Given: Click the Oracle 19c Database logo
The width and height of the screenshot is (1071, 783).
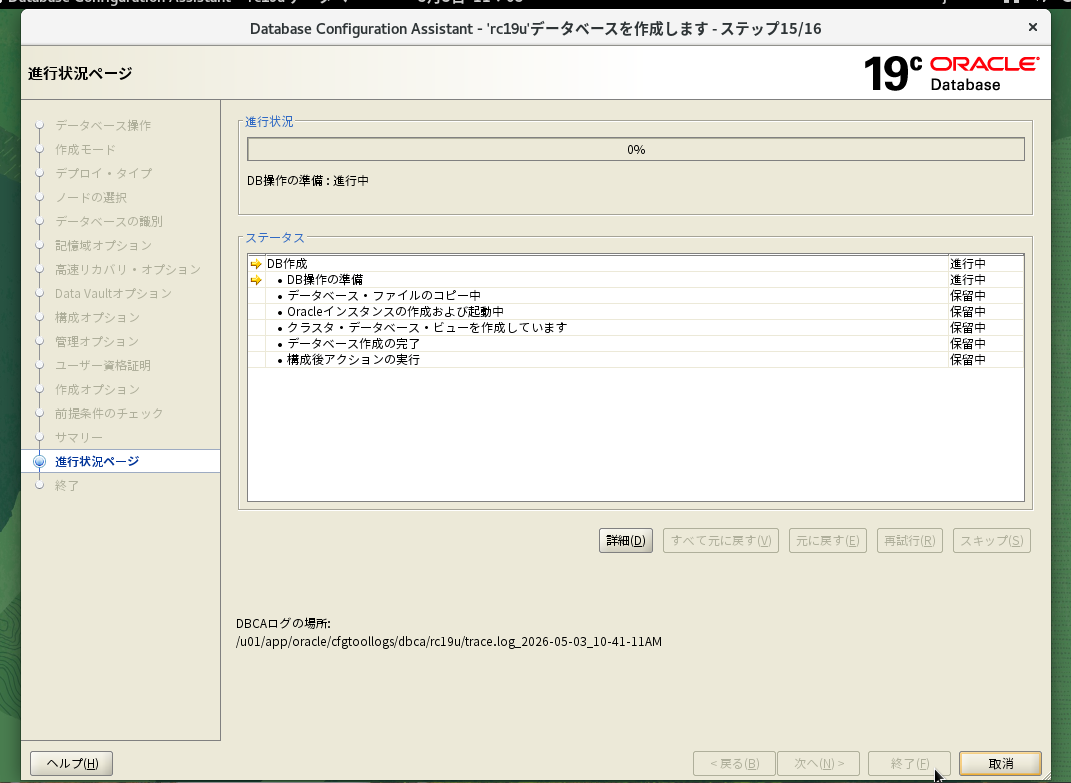Looking at the screenshot, I should (951, 73).
